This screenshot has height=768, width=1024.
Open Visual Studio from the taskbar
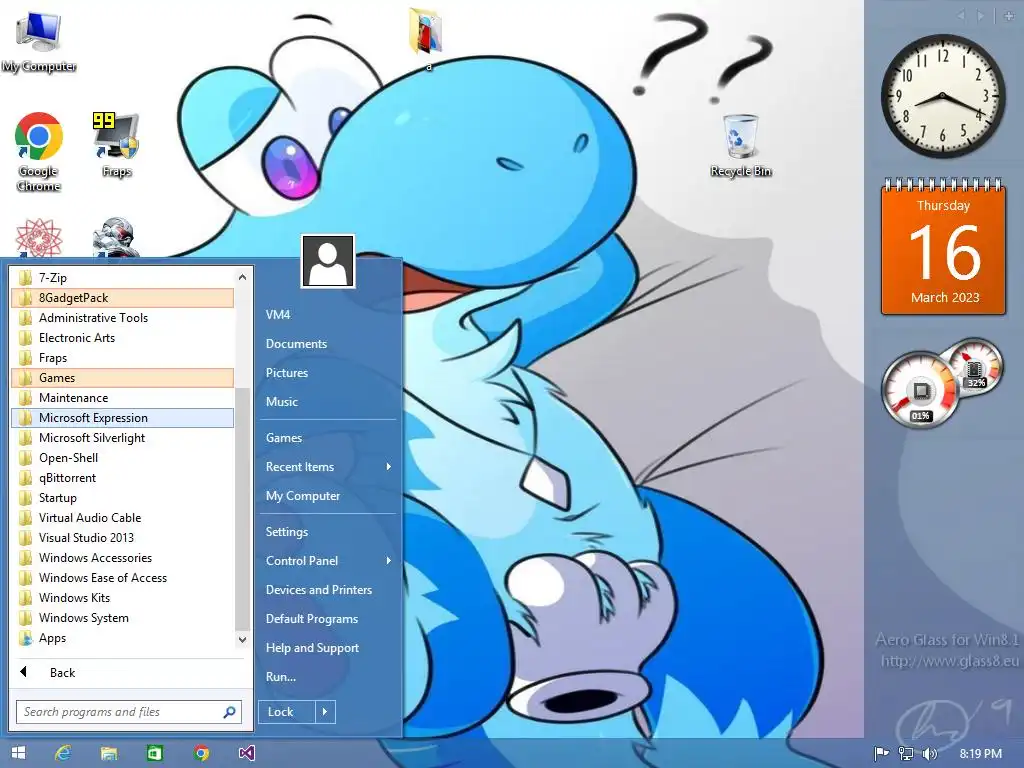click(x=246, y=753)
